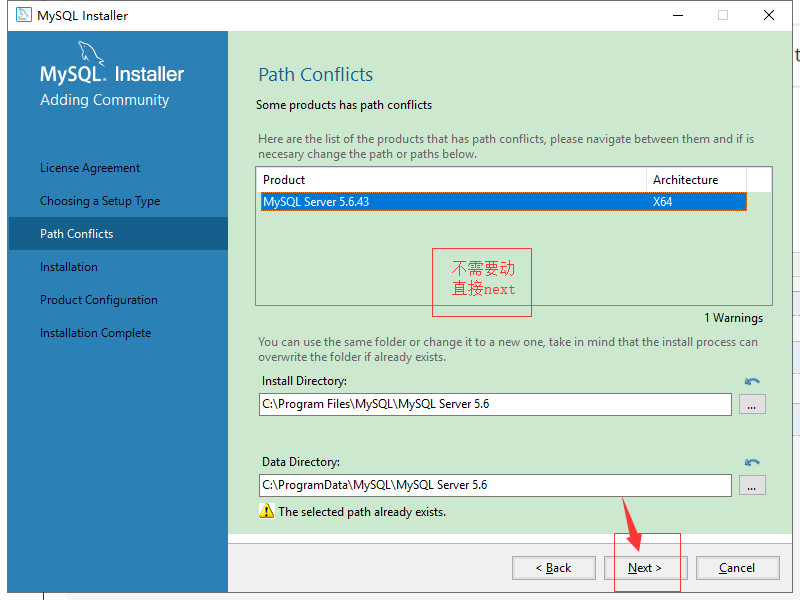Click 'The selected path already exists.' message

point(362,512)
